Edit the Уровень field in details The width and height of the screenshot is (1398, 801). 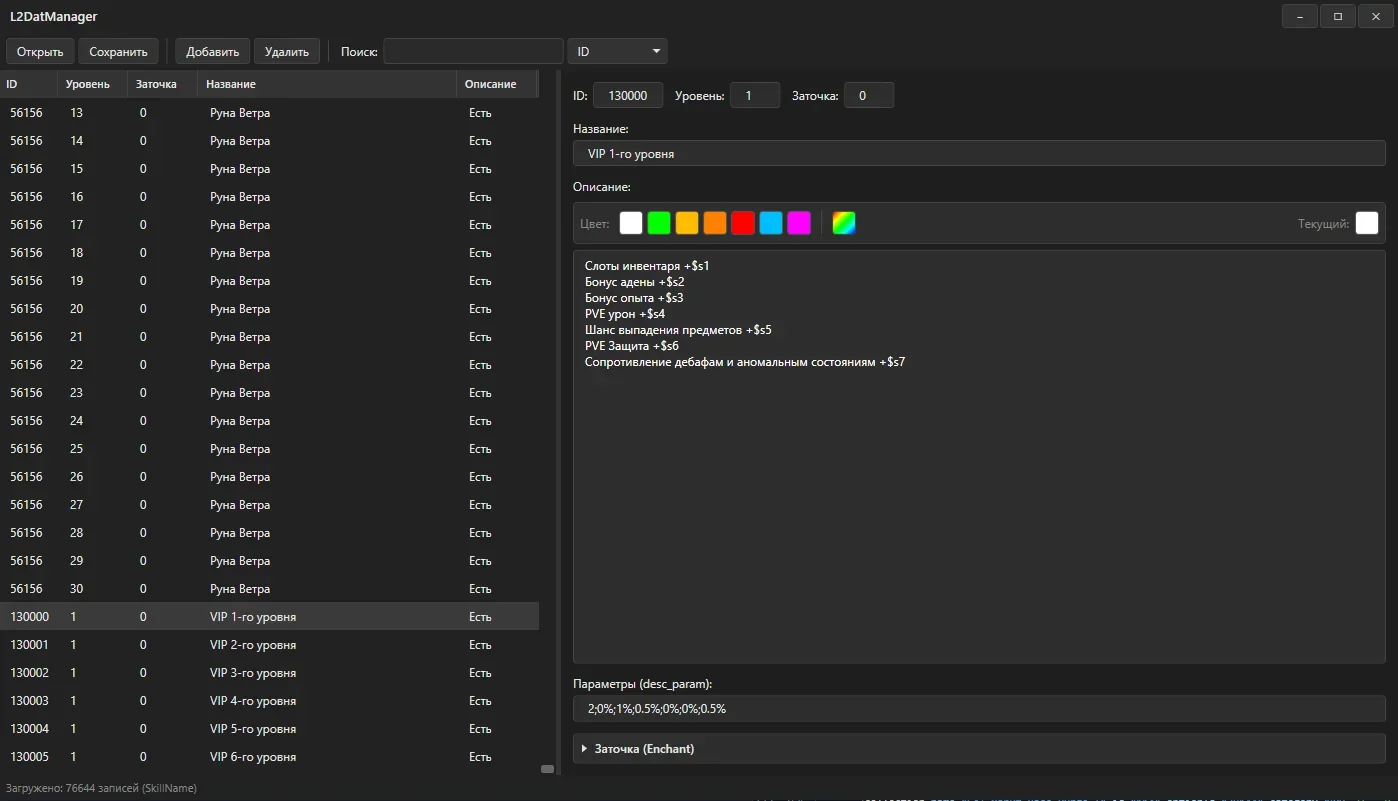coord(755,96)
